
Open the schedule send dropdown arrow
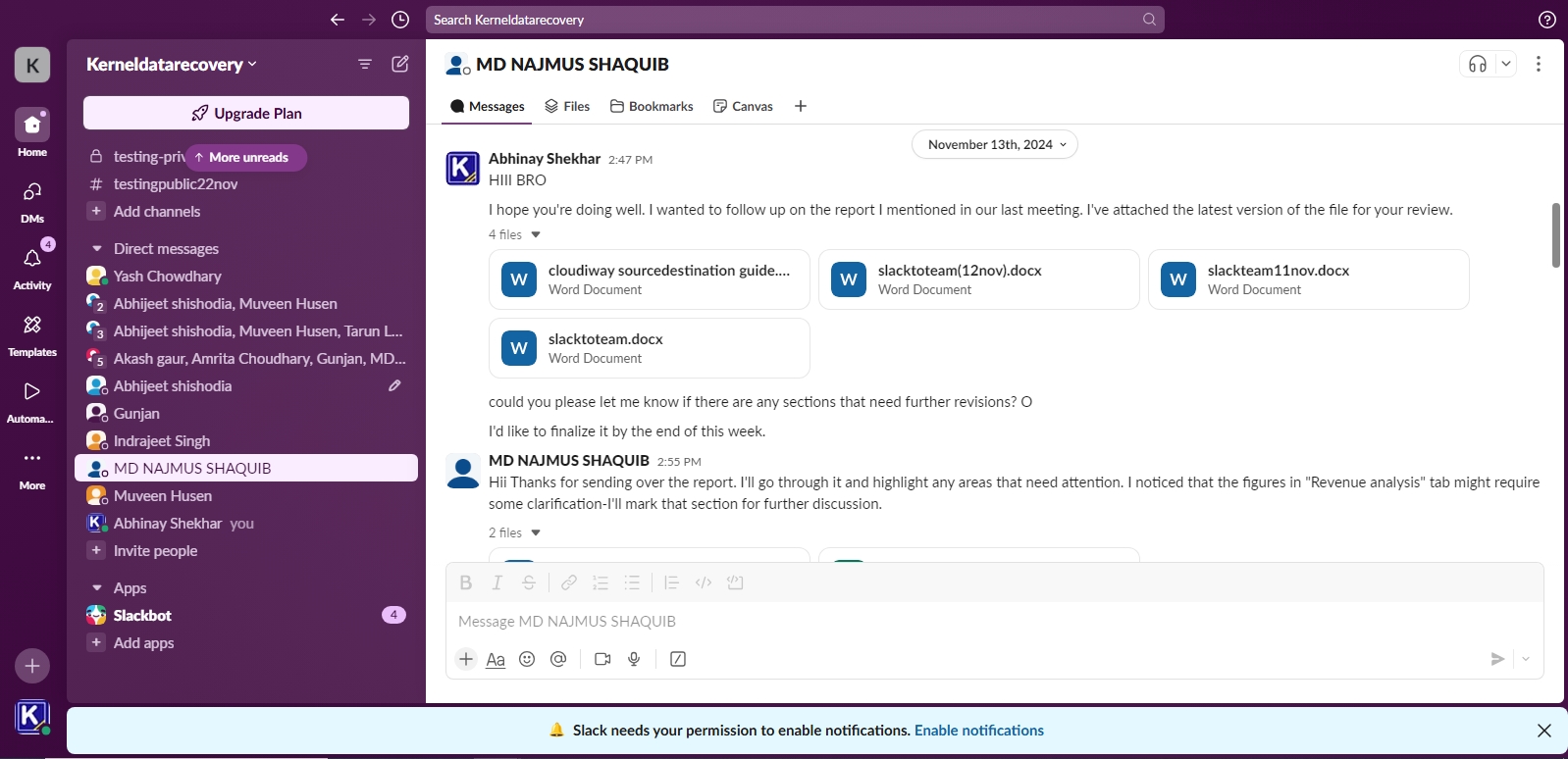1526,659
